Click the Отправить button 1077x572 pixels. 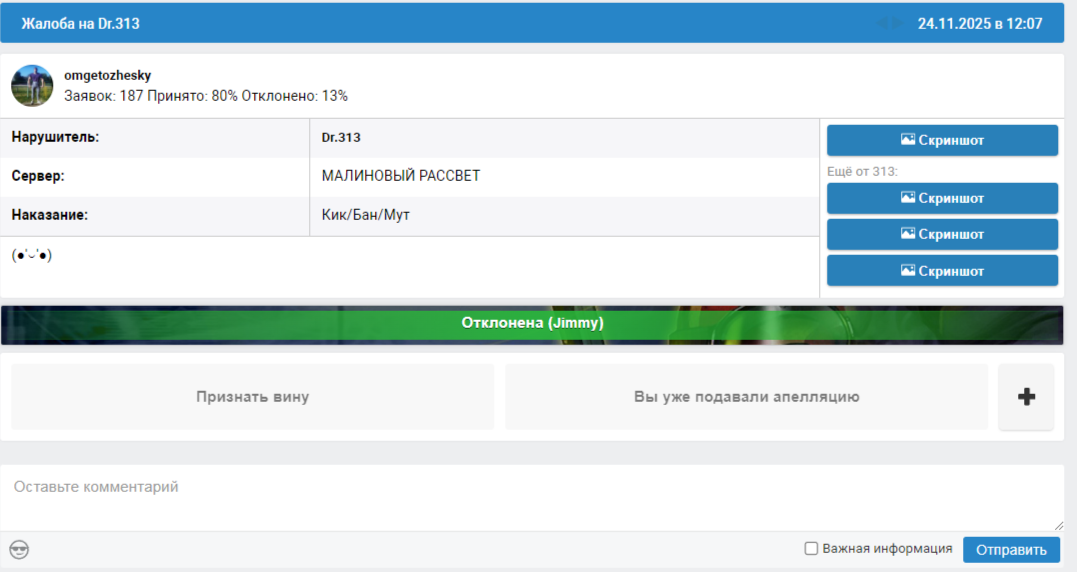[x=1011, y=549]
